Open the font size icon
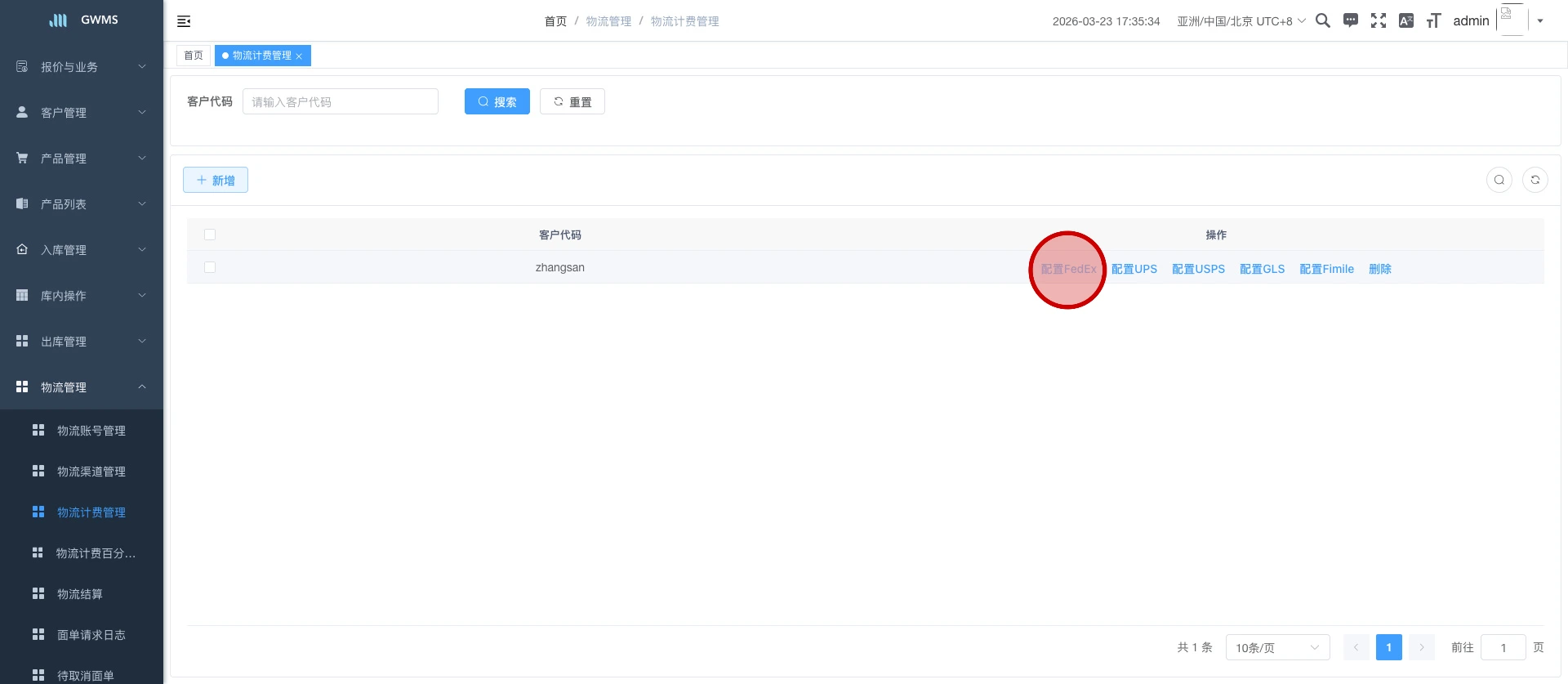This screenshot has height=684, width=1568. pos(1433,20)
